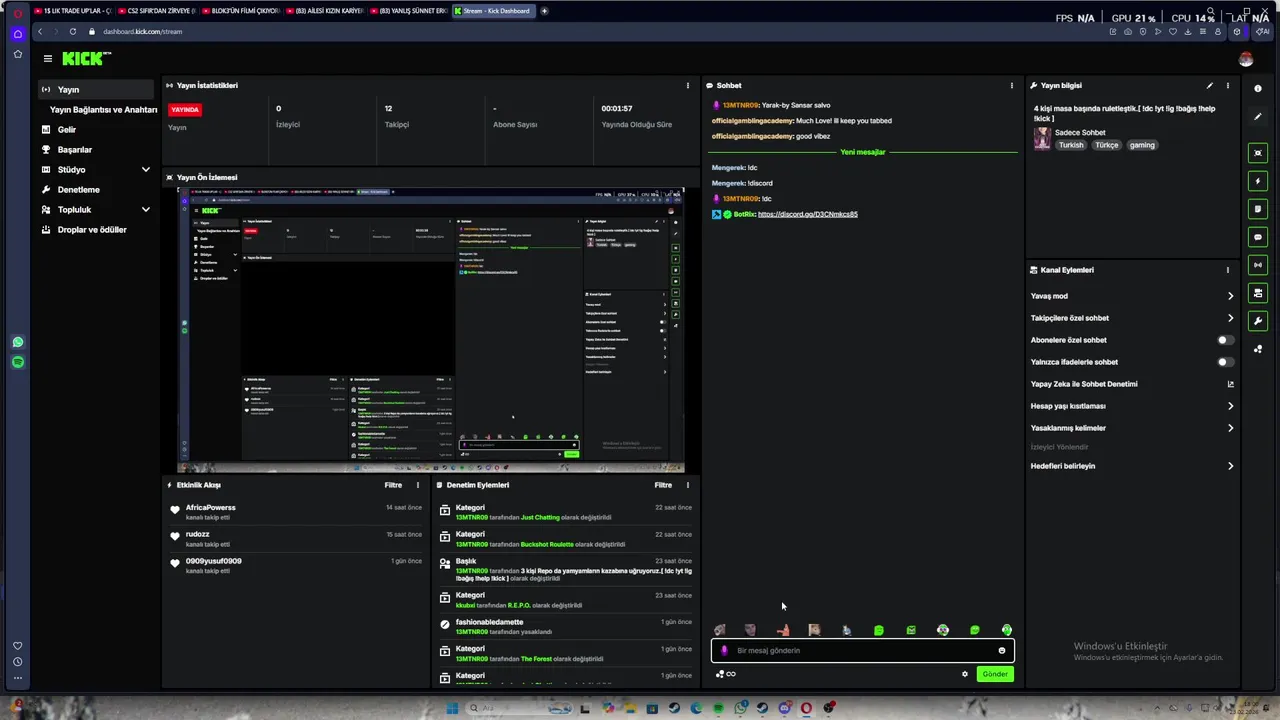Open WhatsApp in the browser sidebar

pyautogui.click(x=18, y=342)
